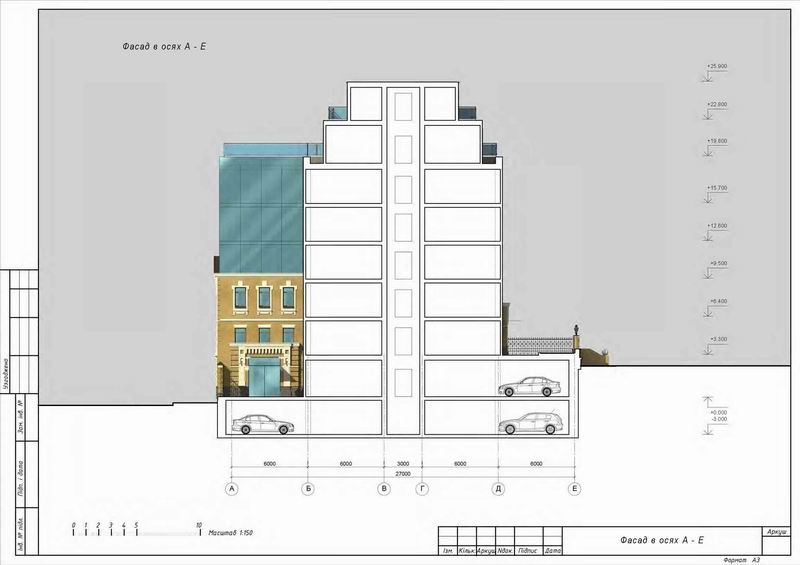Select the Масштаб 1:150 scale label
This screenshot has height=565, width=800.
(x=231, y=534)
